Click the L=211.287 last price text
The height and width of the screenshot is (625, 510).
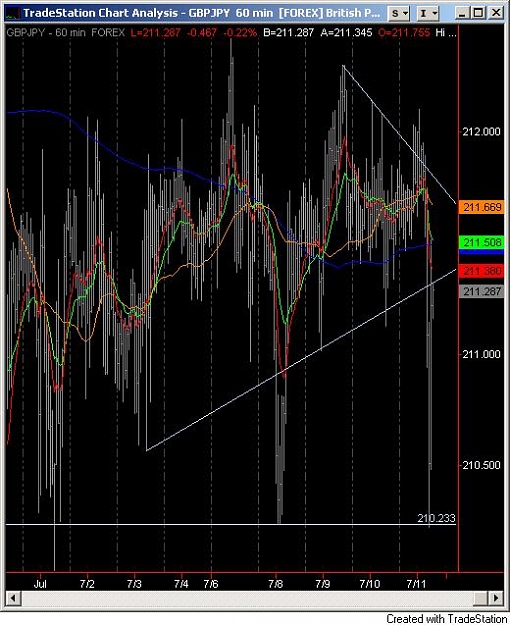click(156, 32)
